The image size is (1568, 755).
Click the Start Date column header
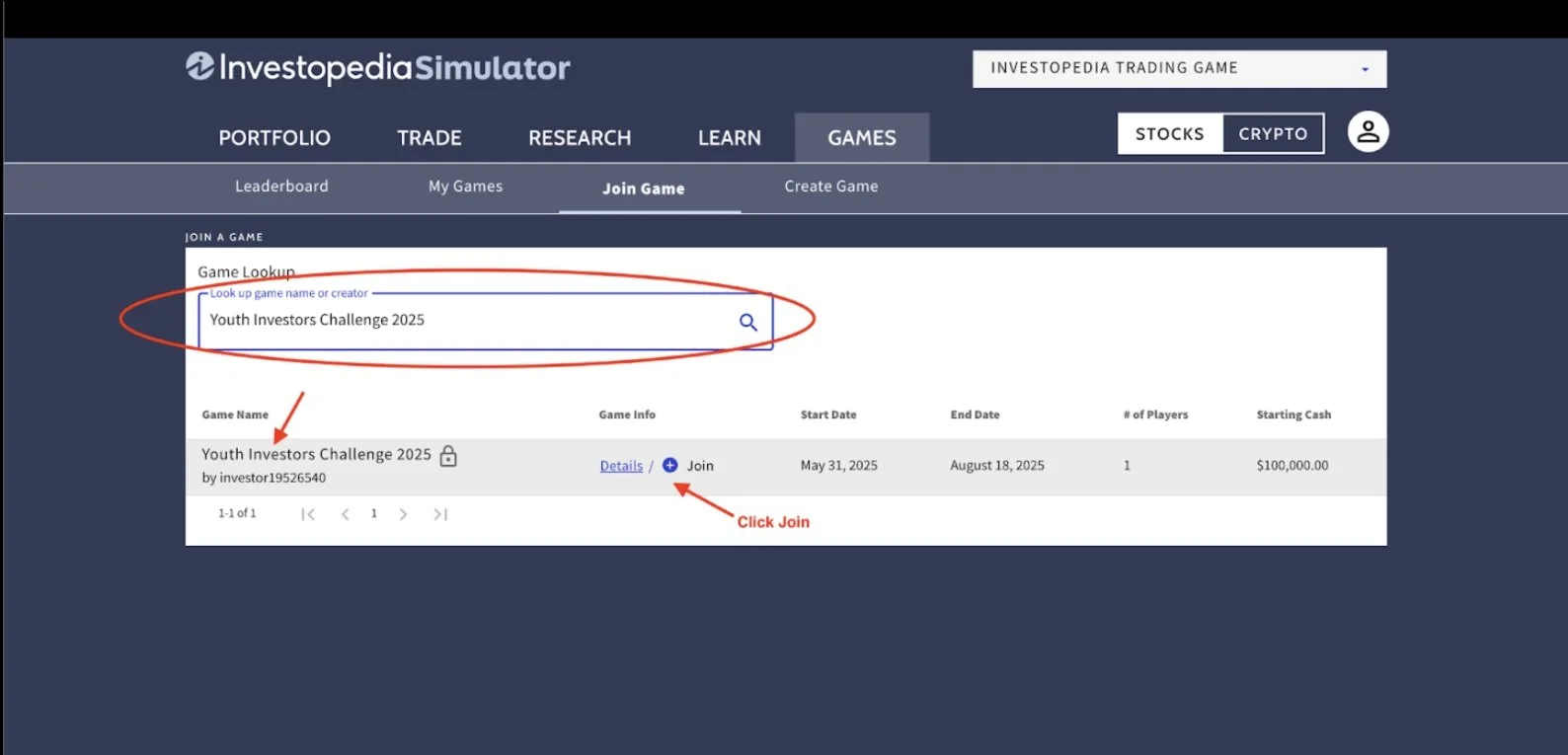828,415
